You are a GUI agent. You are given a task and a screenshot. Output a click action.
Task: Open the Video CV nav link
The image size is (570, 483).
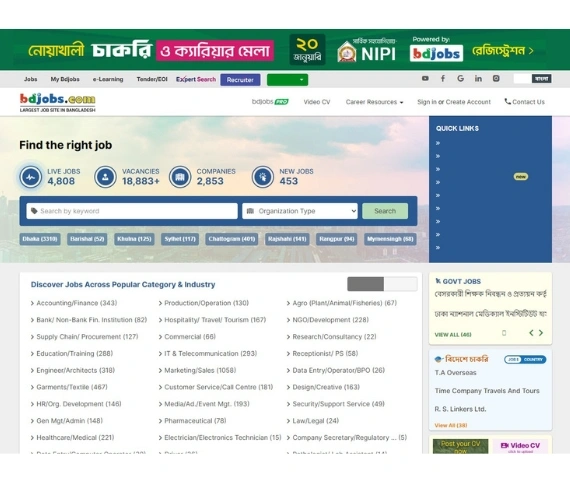click(x=317, y=102)
